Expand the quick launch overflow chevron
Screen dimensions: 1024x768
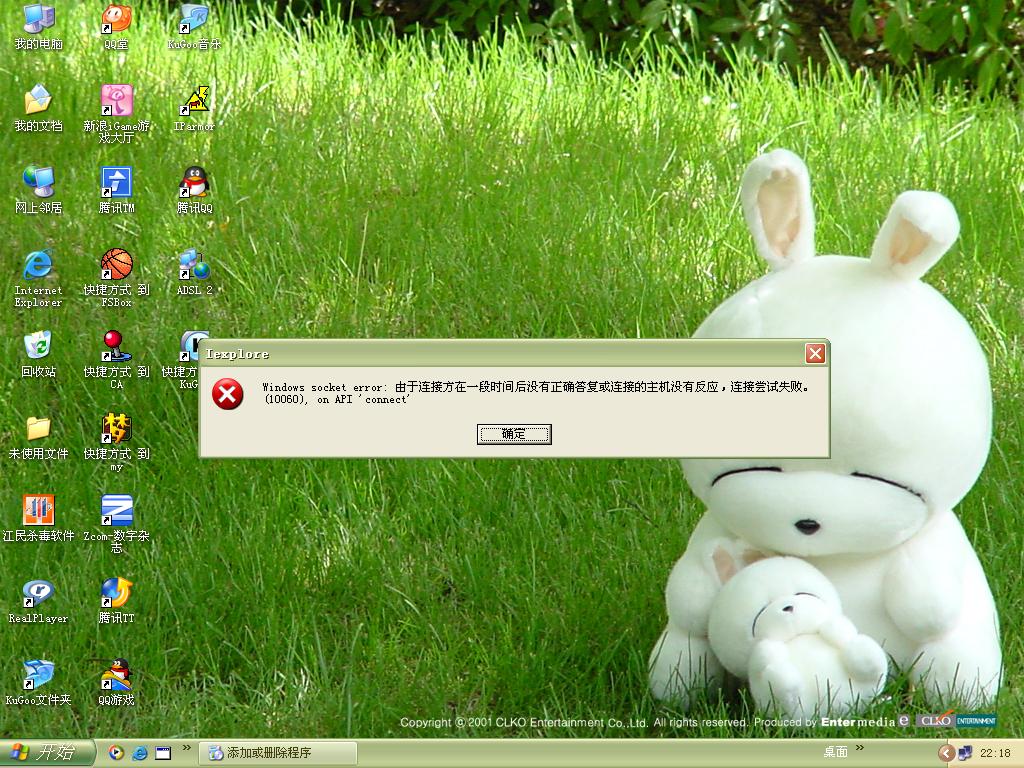point(186,748)
